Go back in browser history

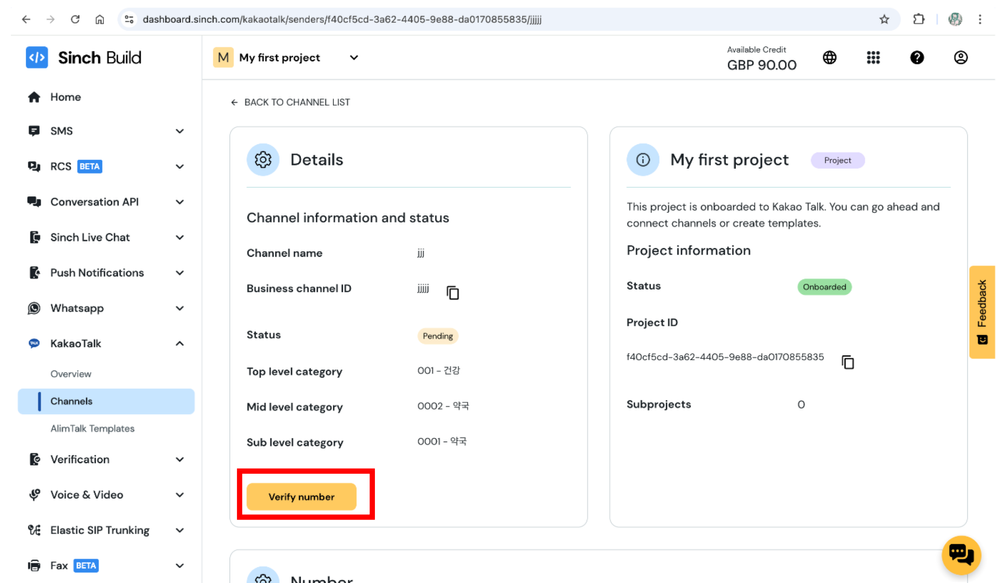pyautogui.click(x=26, y=19)
